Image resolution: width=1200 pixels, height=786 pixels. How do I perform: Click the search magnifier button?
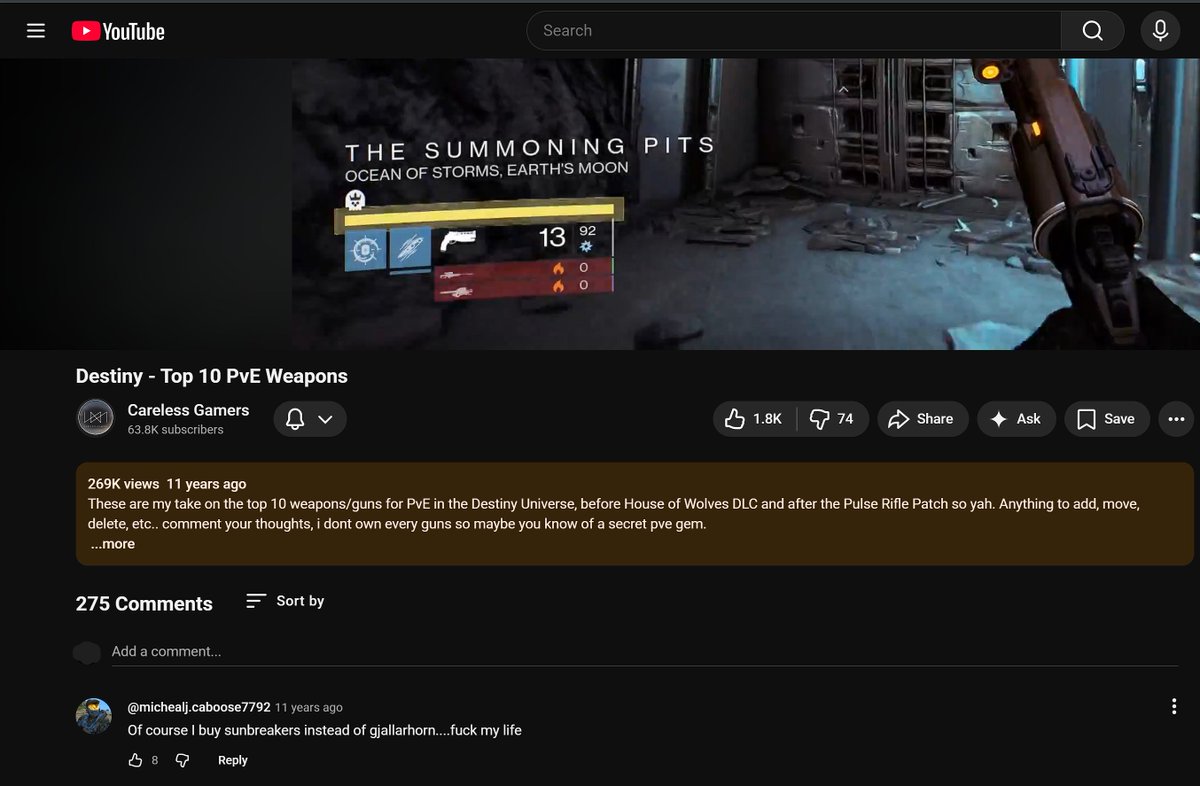click(1093, 31)
